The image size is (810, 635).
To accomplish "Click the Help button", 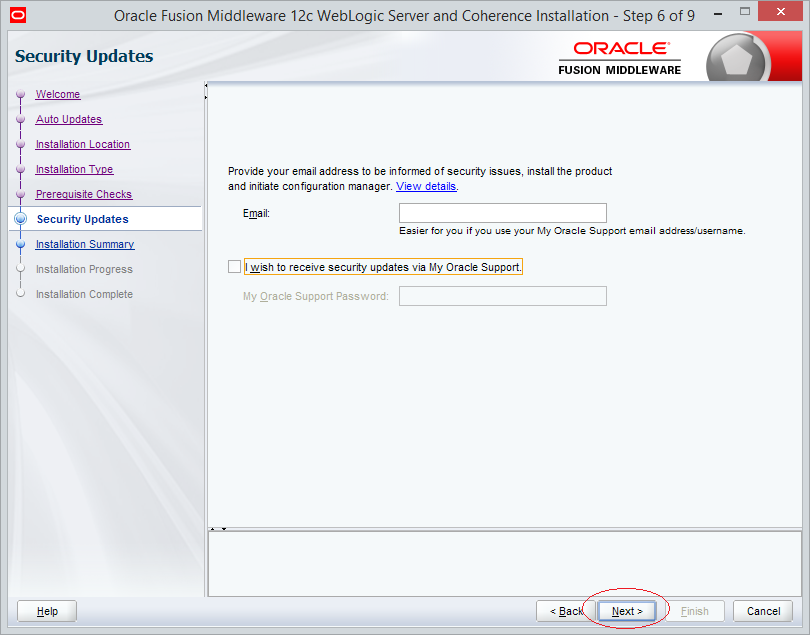I will point(47,611).
